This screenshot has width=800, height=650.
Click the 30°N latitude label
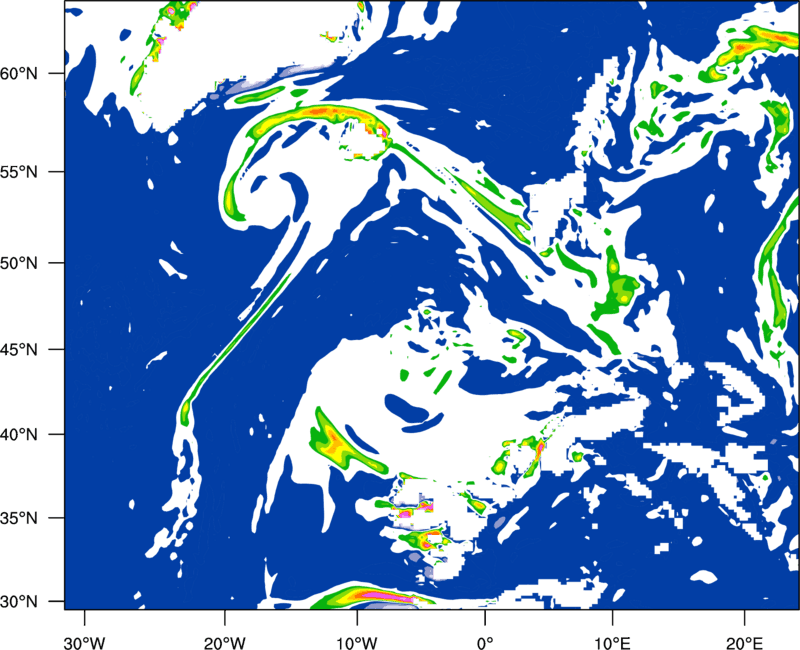click(19, 602)
